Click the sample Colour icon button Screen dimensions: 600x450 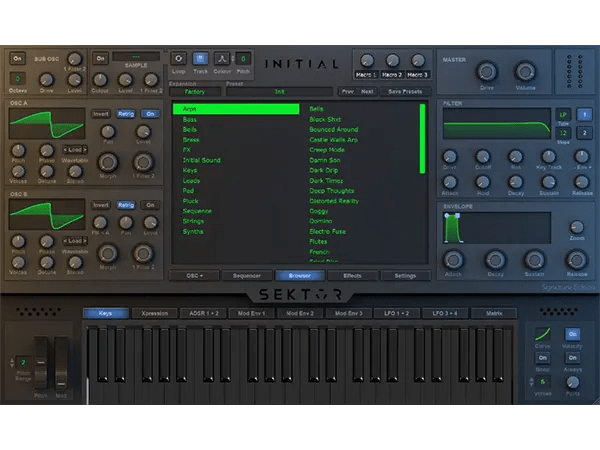pyautogui.click(x=222, y=59)
